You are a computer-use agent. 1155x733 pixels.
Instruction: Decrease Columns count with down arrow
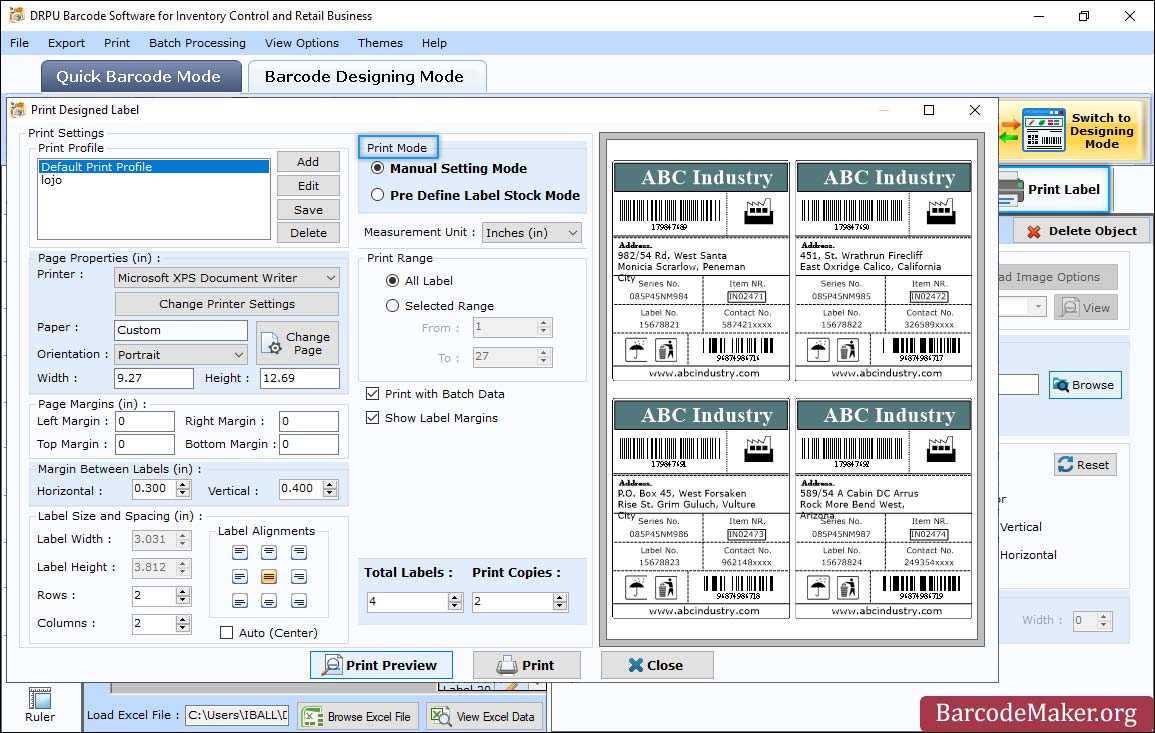[183, 628]
